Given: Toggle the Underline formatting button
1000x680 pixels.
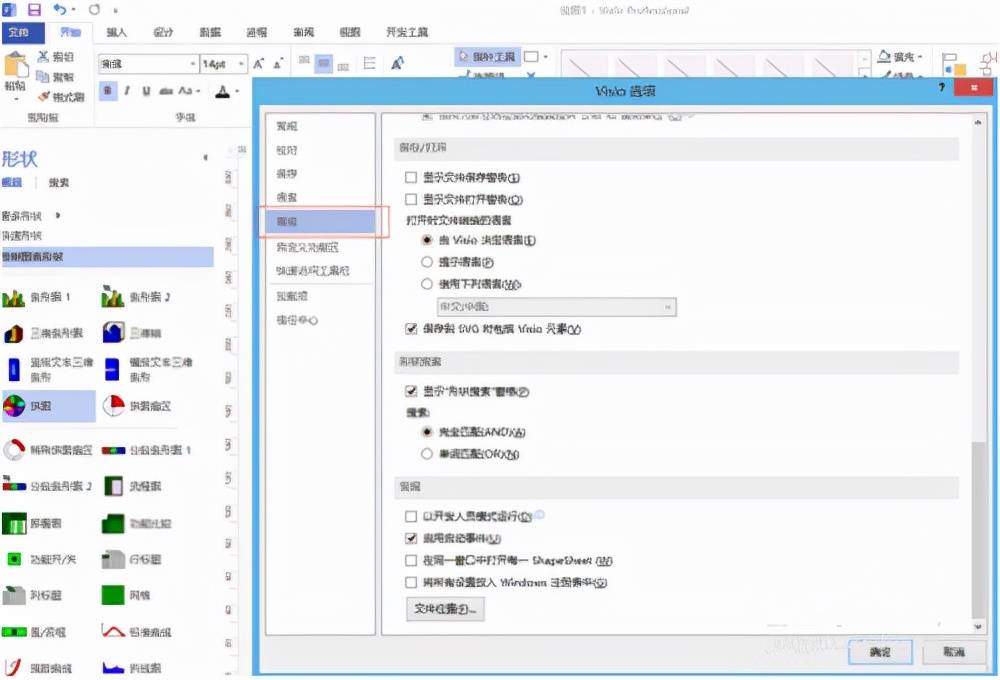Looking at the screenshot, I should [x=146, y=91].
